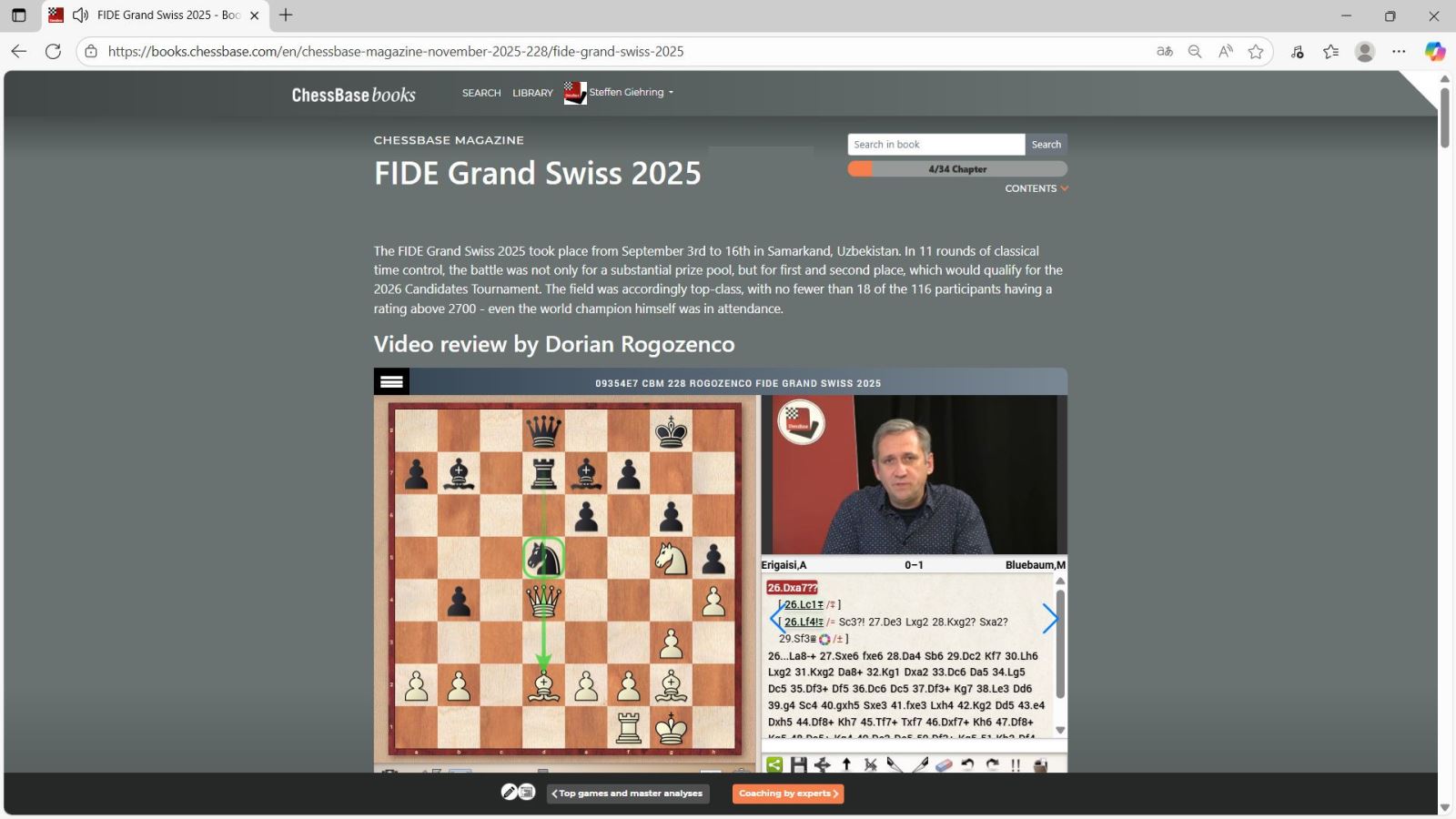Click the redo arrow in notation toolbar
This screenshot has width=1456, height=819.
click(x=992, y=764)
